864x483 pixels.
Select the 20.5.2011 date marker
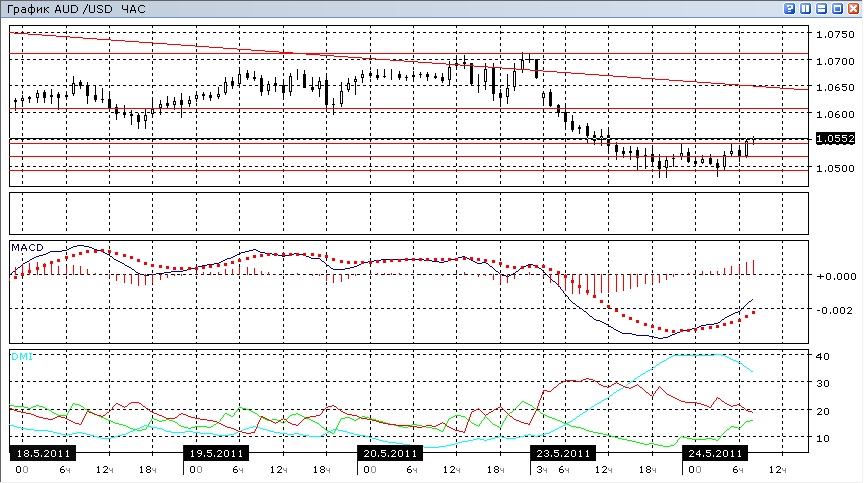pos(390,453)
